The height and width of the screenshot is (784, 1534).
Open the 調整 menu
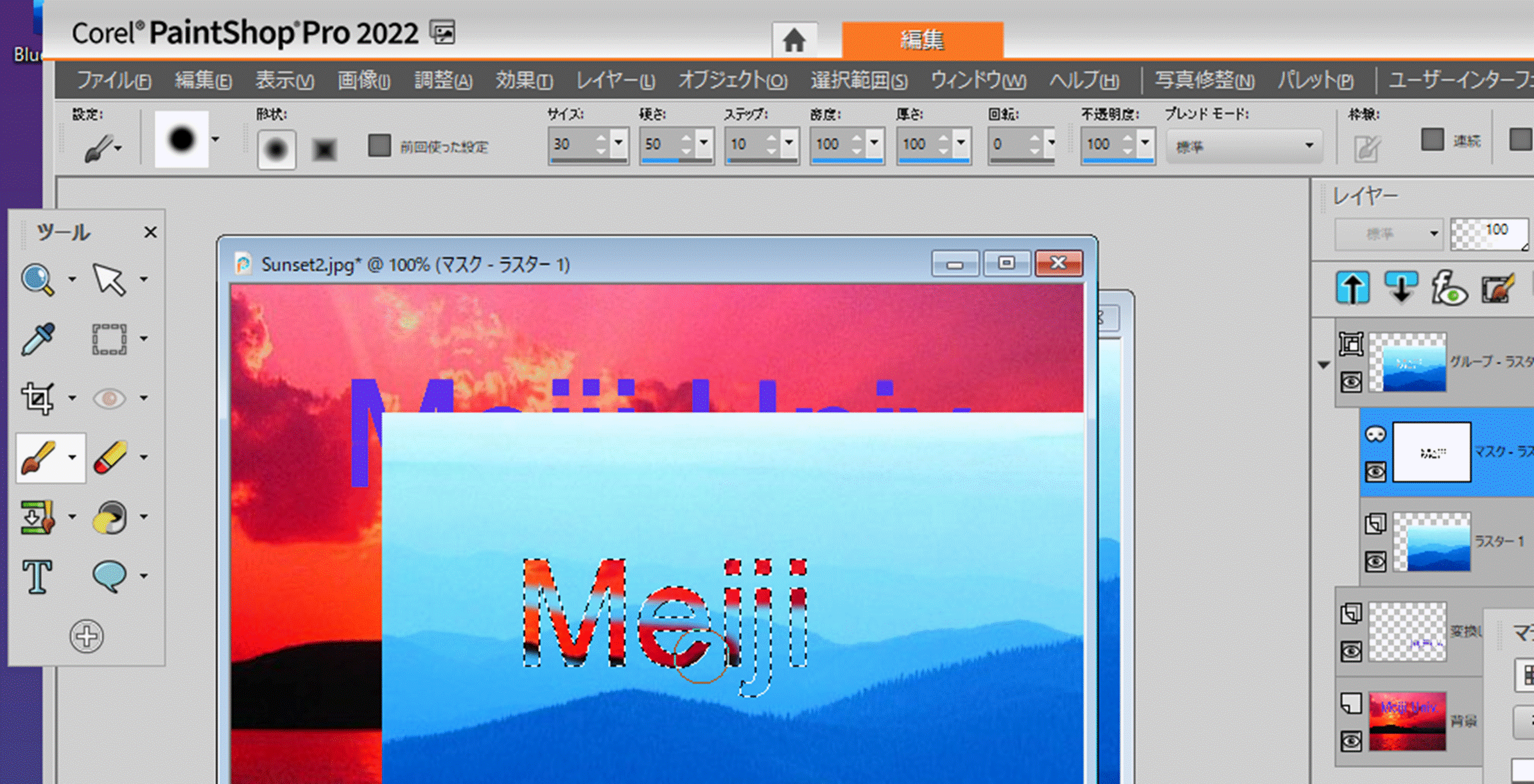pos(443,80)
